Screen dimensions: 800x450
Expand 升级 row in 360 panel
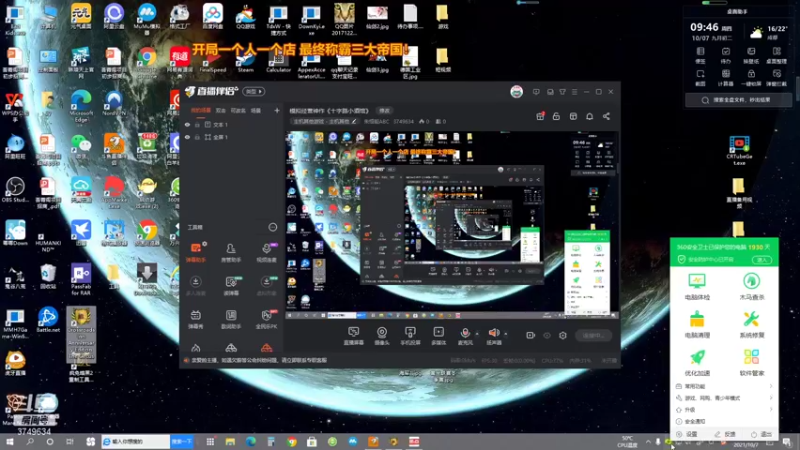click(724, 410)
